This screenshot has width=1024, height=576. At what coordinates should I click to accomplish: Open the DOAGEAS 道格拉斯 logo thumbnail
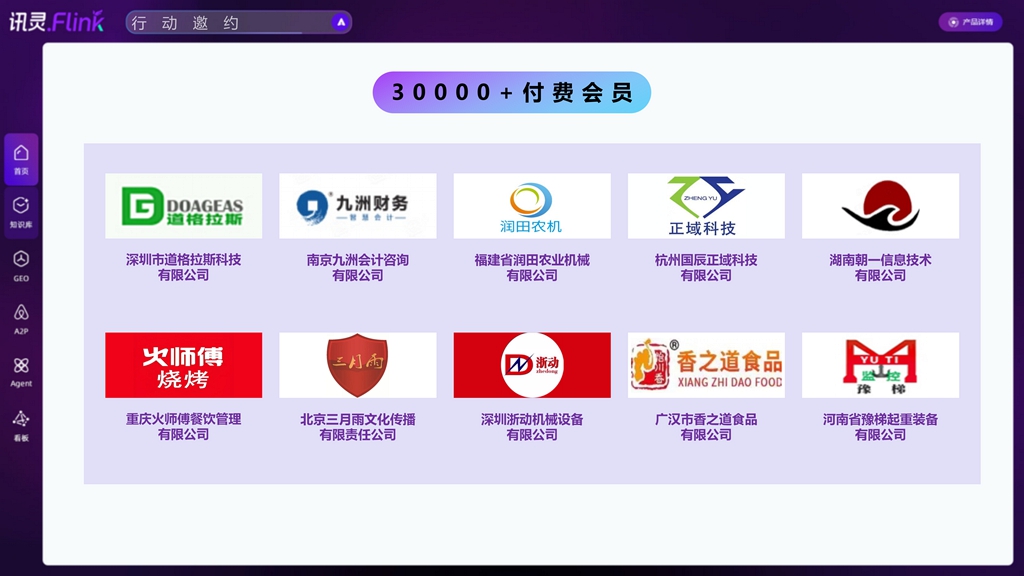(184, 206)
